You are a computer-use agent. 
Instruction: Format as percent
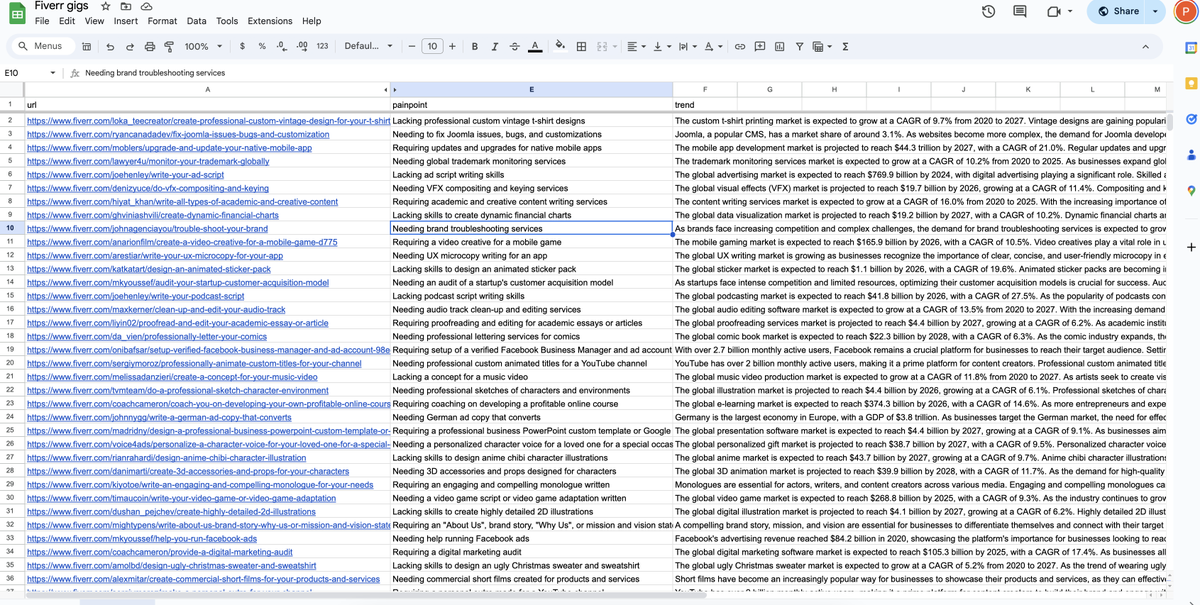tap(262, 46)
